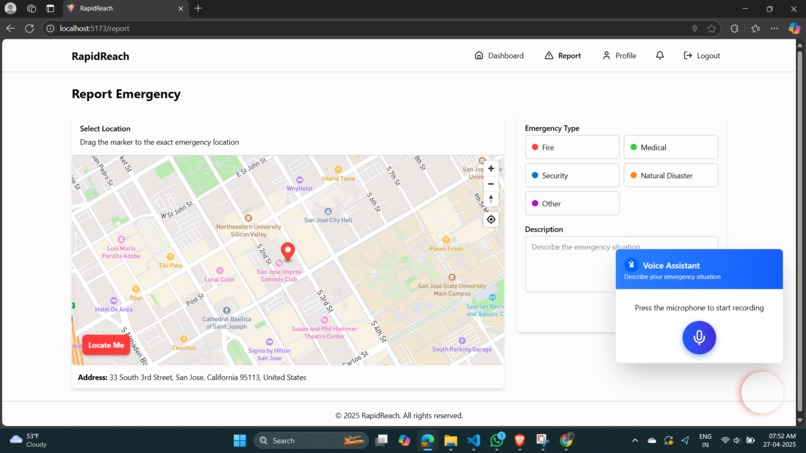The image size is (806, 453).
Task: Click the Locate Me button
Action: (106, 345)
